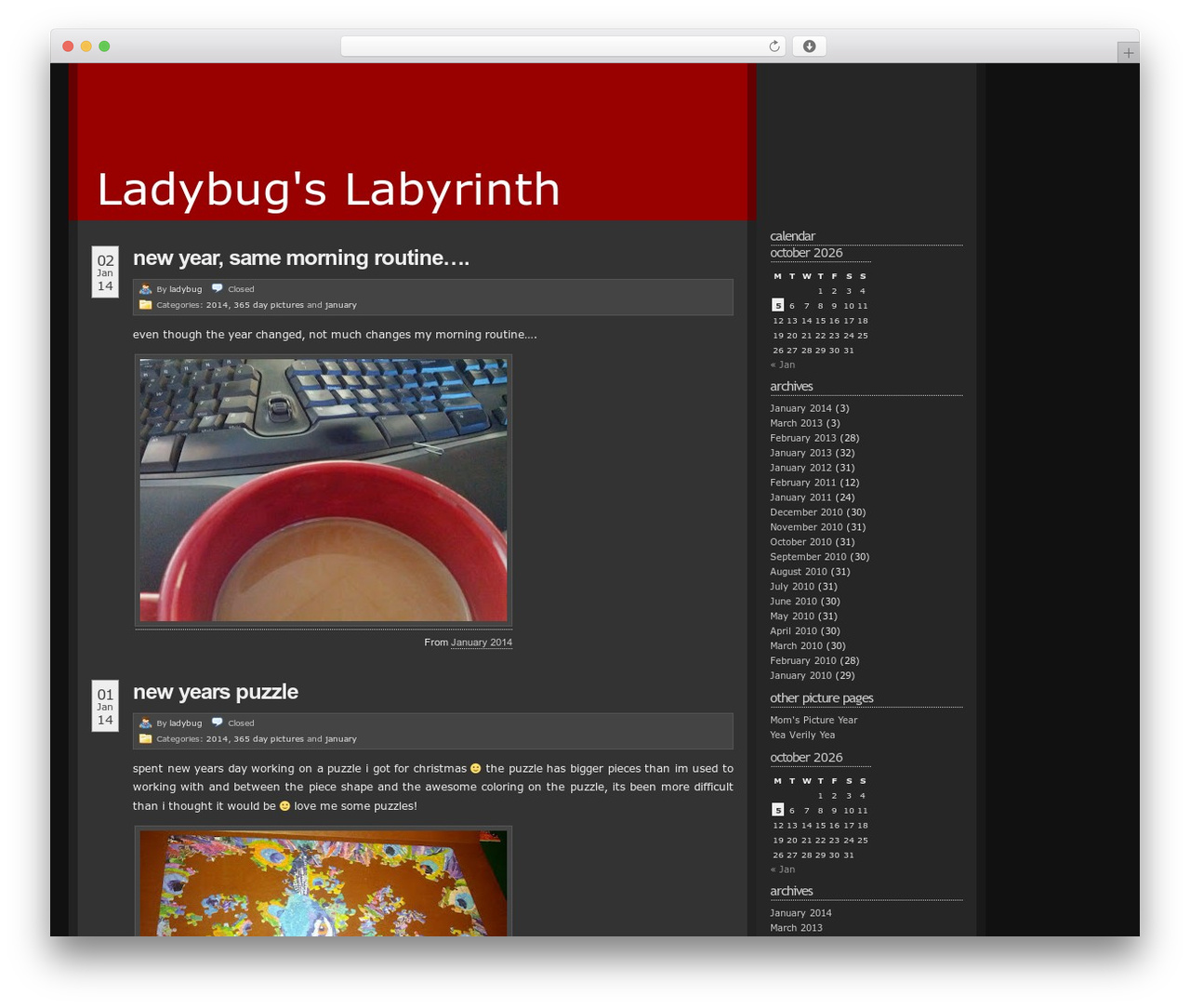This screenshot has height=1008, width=1190.
Task: Open archive 'April 2010'
Action: [x=793, y=631]
